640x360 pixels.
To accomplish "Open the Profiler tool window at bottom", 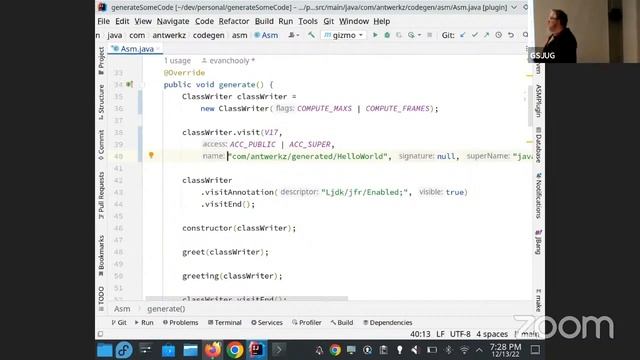I will pos(307,322).
